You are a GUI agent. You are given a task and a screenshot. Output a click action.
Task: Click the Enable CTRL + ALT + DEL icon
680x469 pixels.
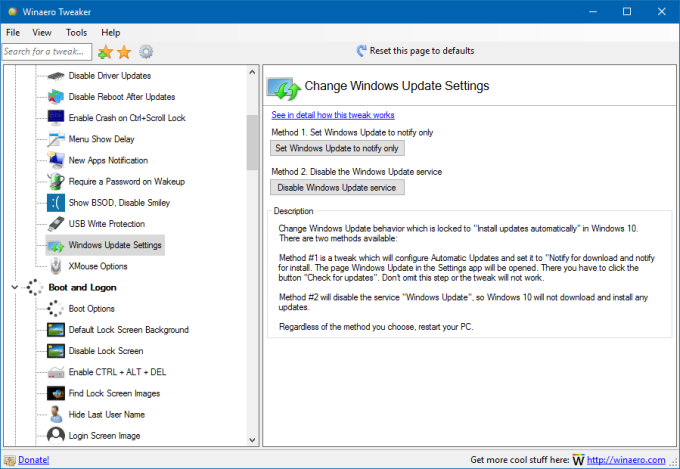pyautogui.click(x=56, y=372)
